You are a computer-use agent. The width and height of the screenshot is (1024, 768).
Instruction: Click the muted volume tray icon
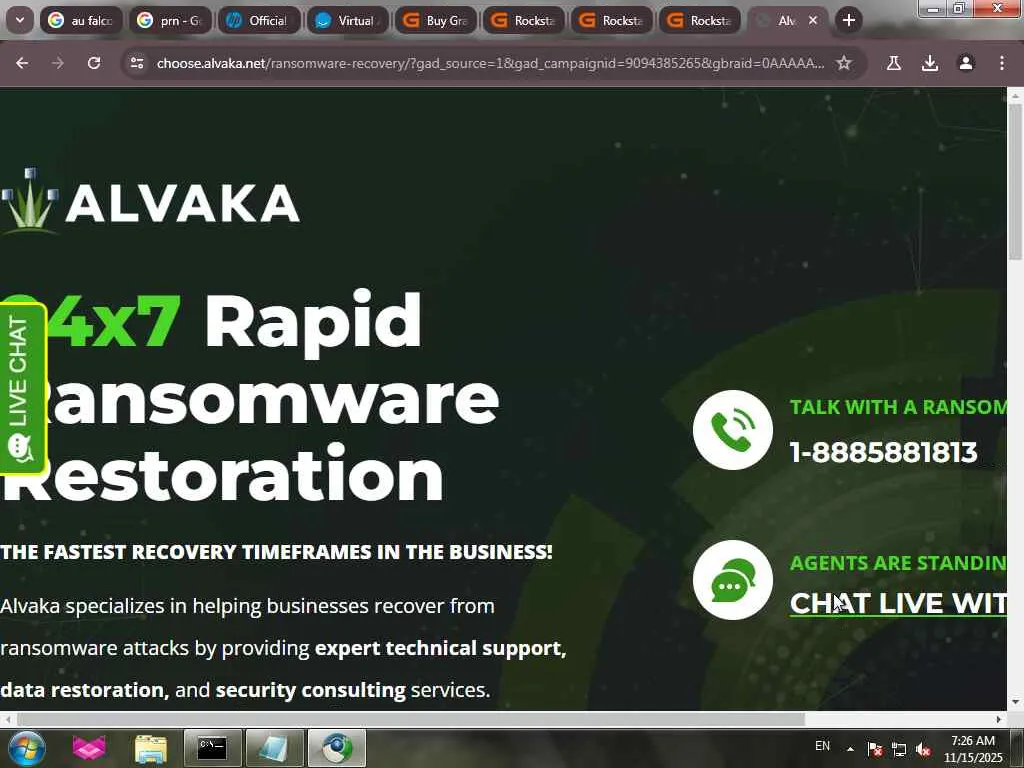[x=923, y=749]
